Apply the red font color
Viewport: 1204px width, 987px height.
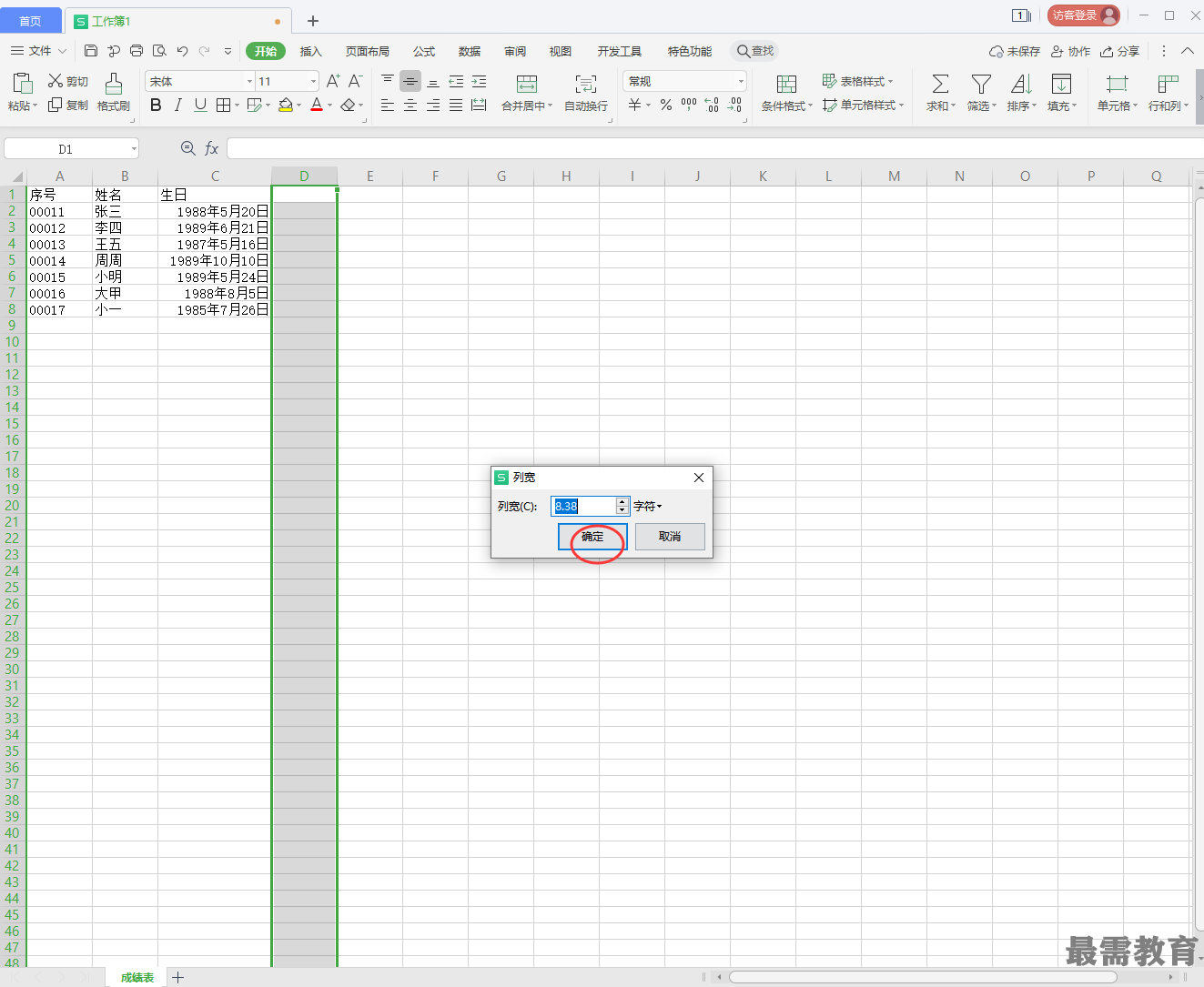[317, 106]
